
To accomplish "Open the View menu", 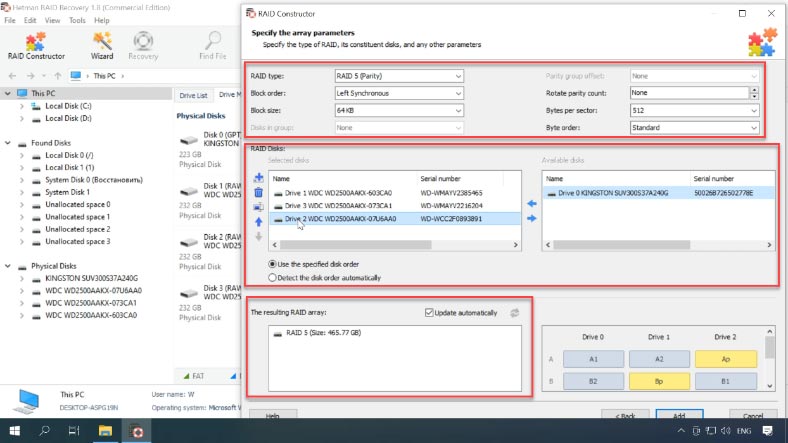I will (x=52, y=21).
